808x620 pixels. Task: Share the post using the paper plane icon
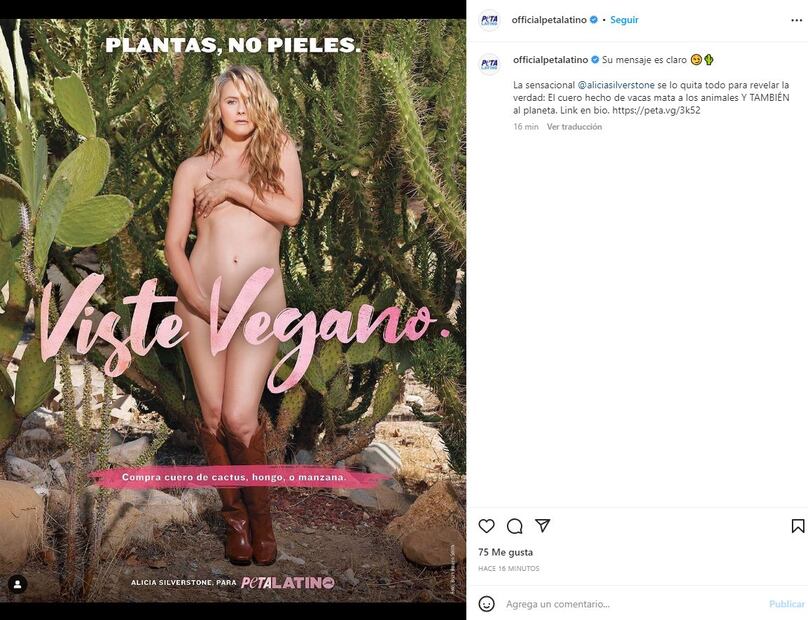pos(542,526)
